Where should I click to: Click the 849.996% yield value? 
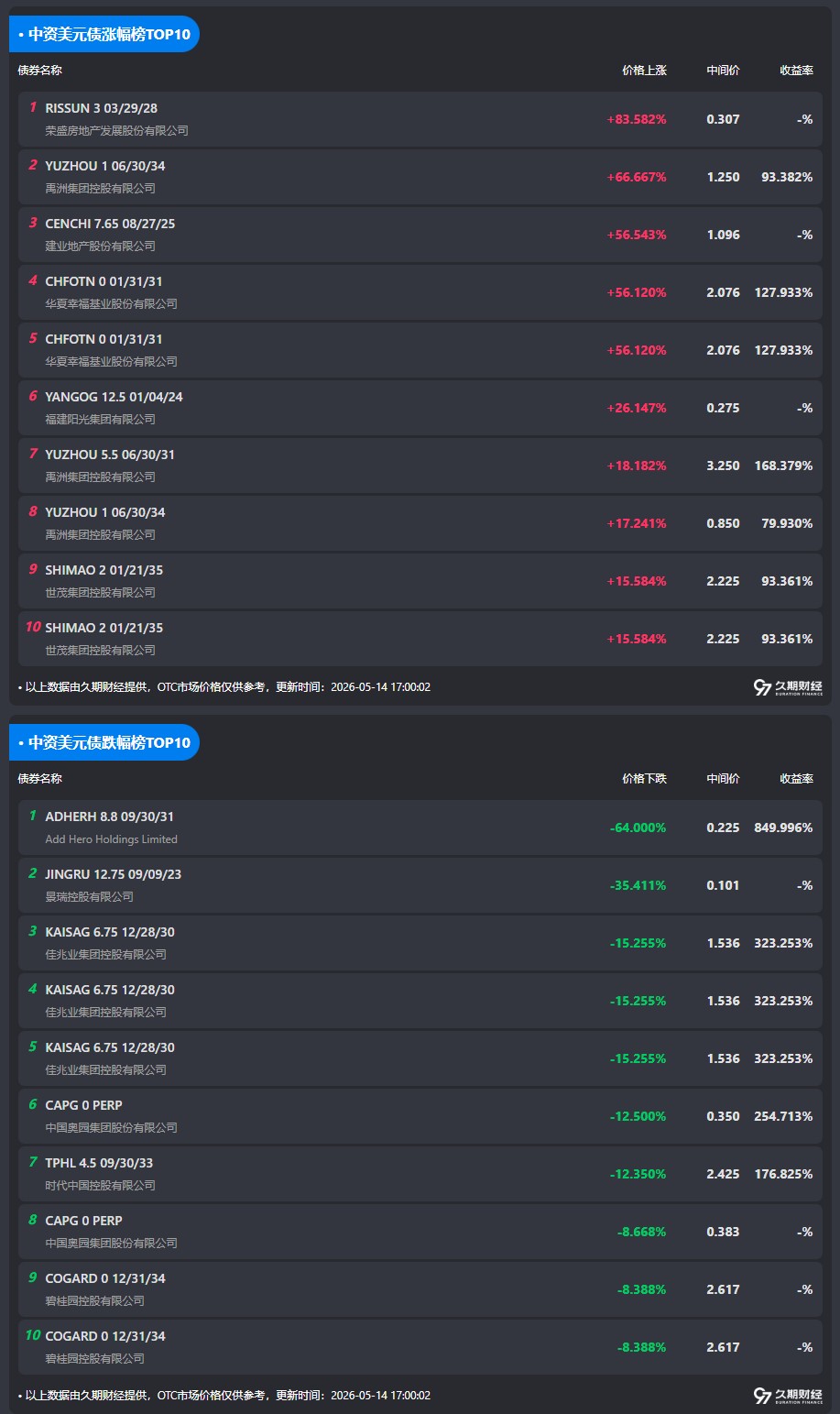(x=783, y=828)
